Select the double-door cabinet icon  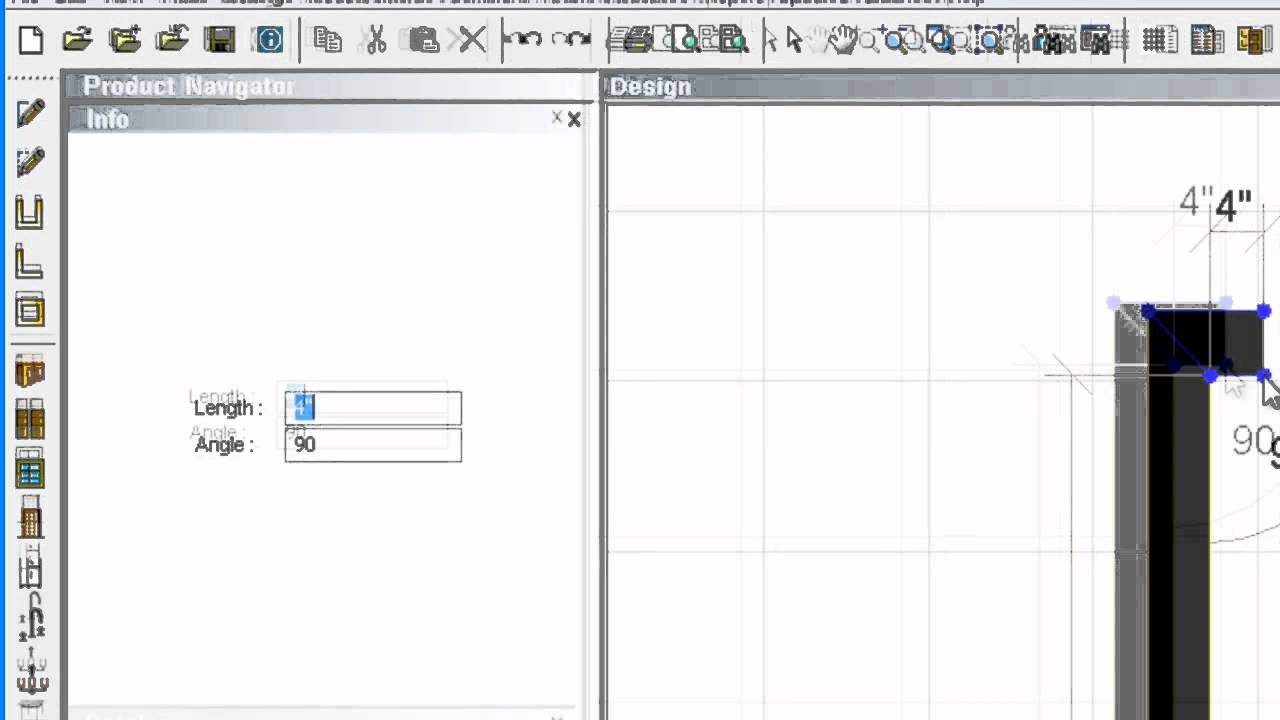pos(30,419)
